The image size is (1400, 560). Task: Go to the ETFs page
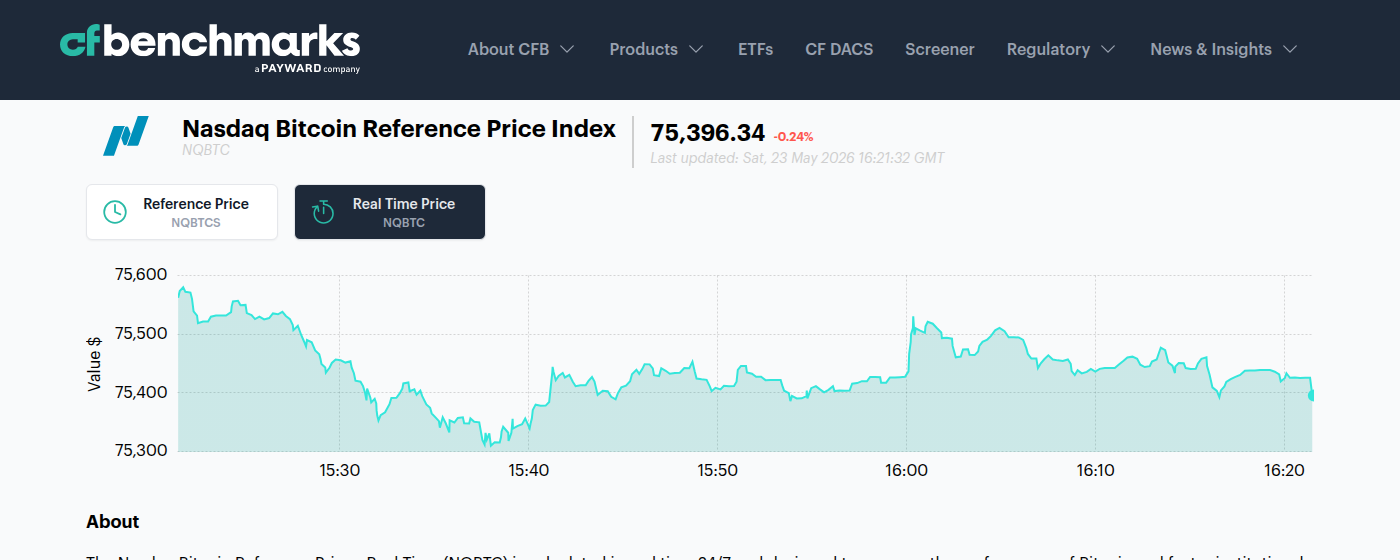click(x=755, y=49)
